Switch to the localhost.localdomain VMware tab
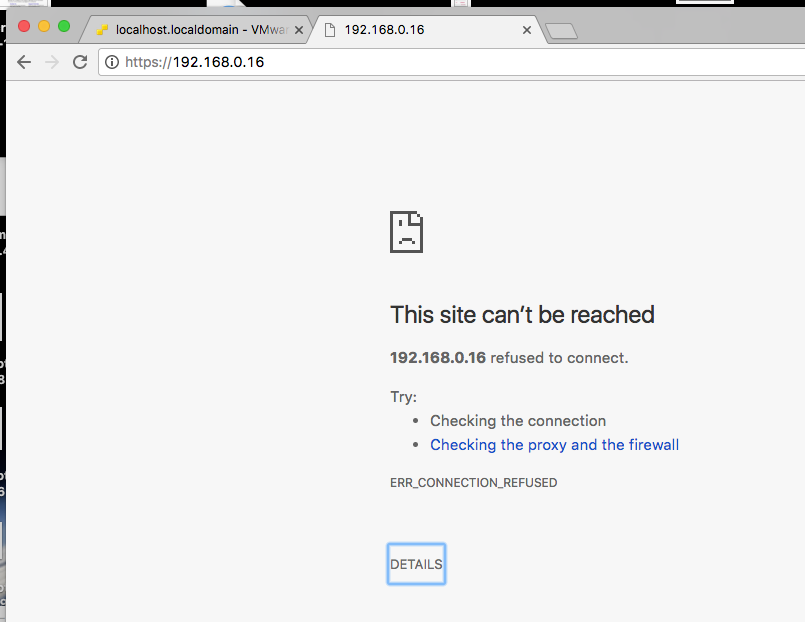Viewport: 805px width, 622px height. [195, 30]
